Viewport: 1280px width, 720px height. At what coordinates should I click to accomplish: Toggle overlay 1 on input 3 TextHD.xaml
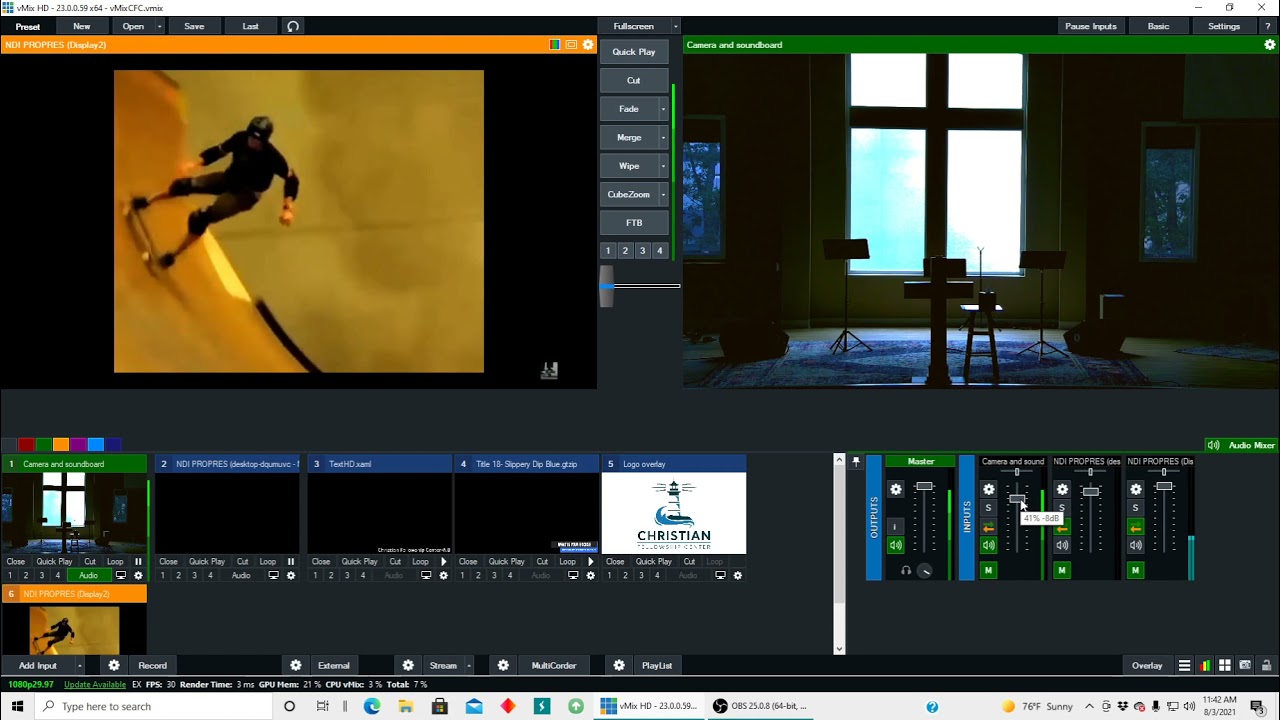[315, 576]
